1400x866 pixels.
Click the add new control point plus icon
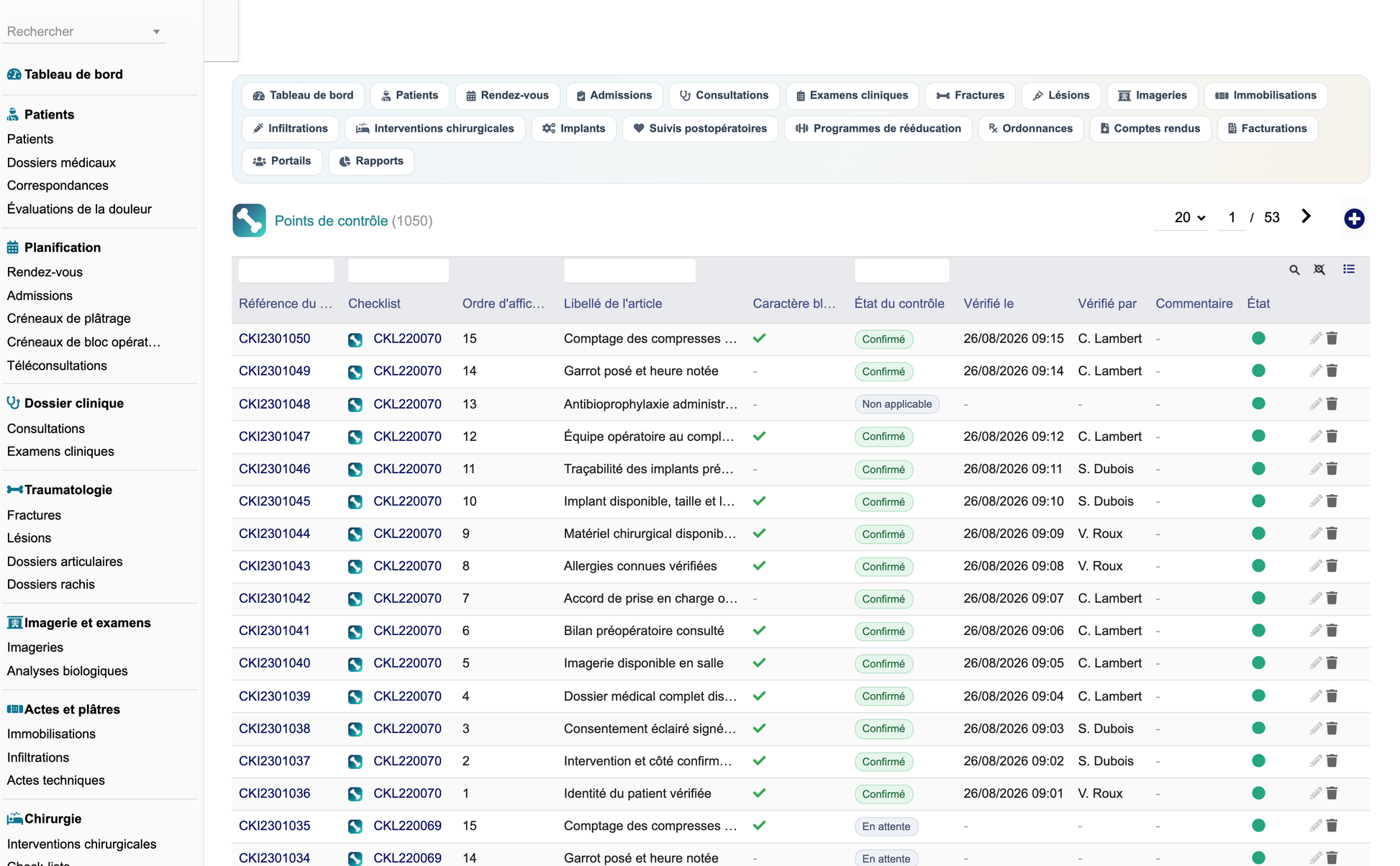click(x=1354, y=219)
